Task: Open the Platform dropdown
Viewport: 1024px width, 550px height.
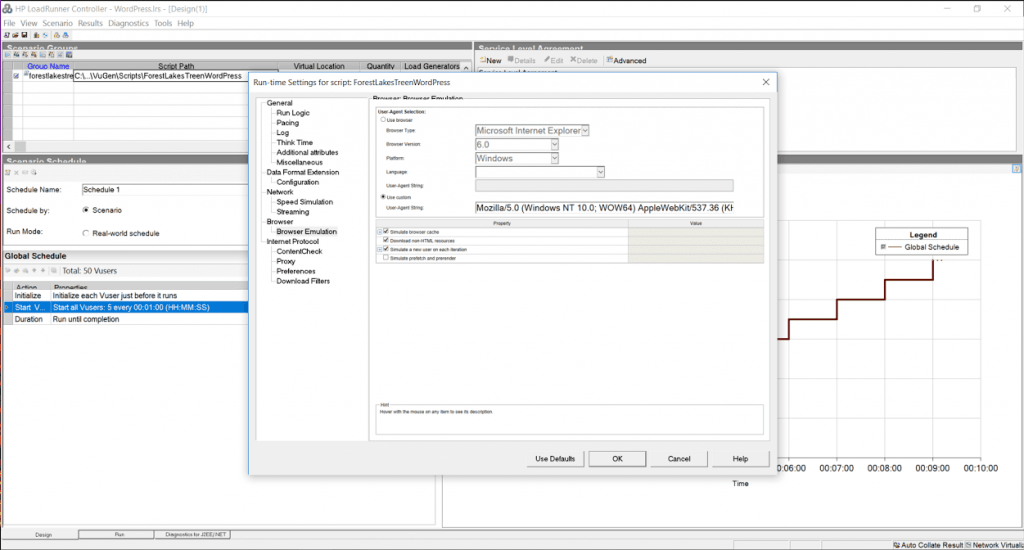Action: pyautogui.click(x=554, y=158)
